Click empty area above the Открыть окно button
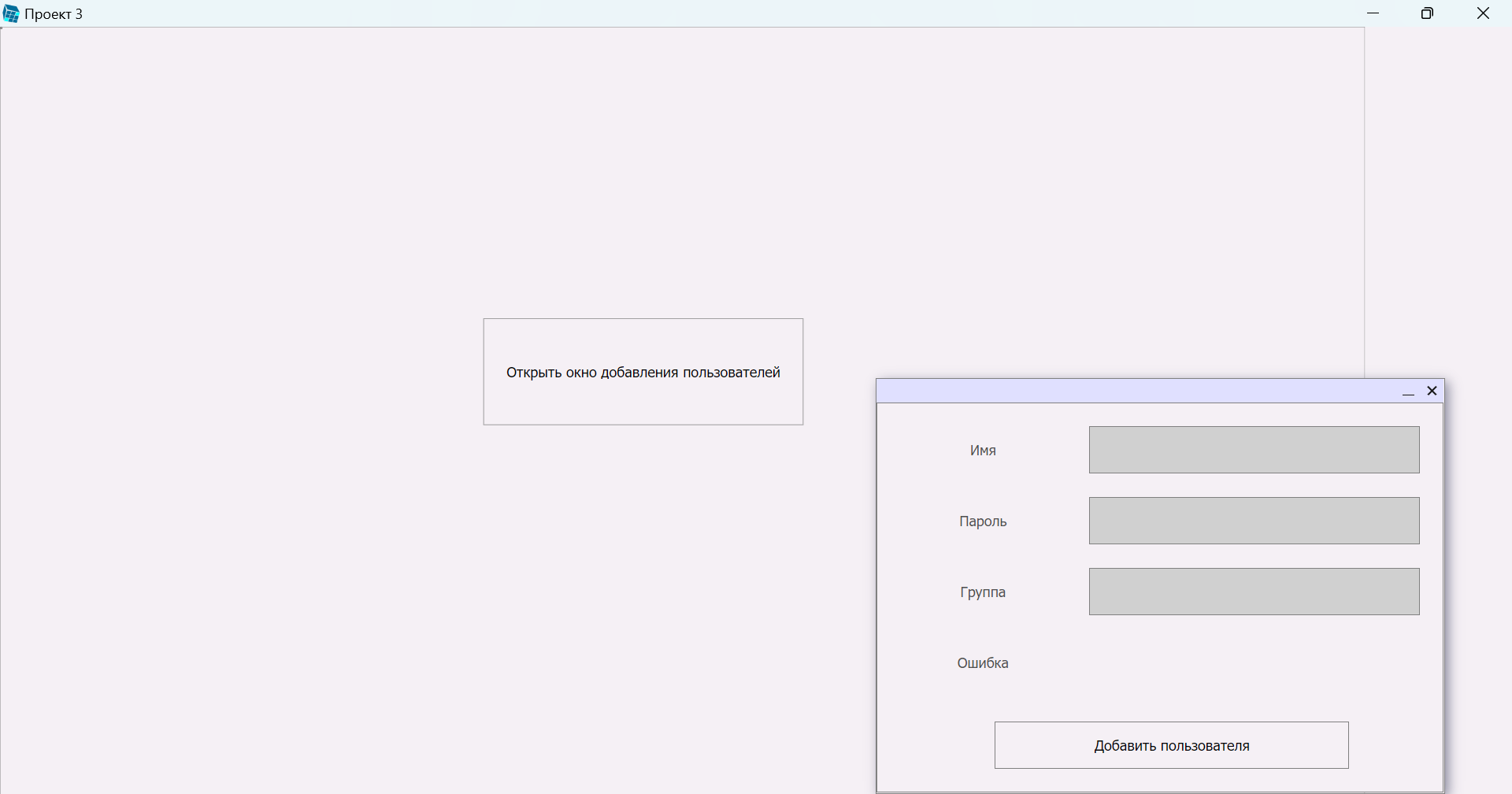The width and height of the screenshot is (1512, 794). [x=643, y=197]
